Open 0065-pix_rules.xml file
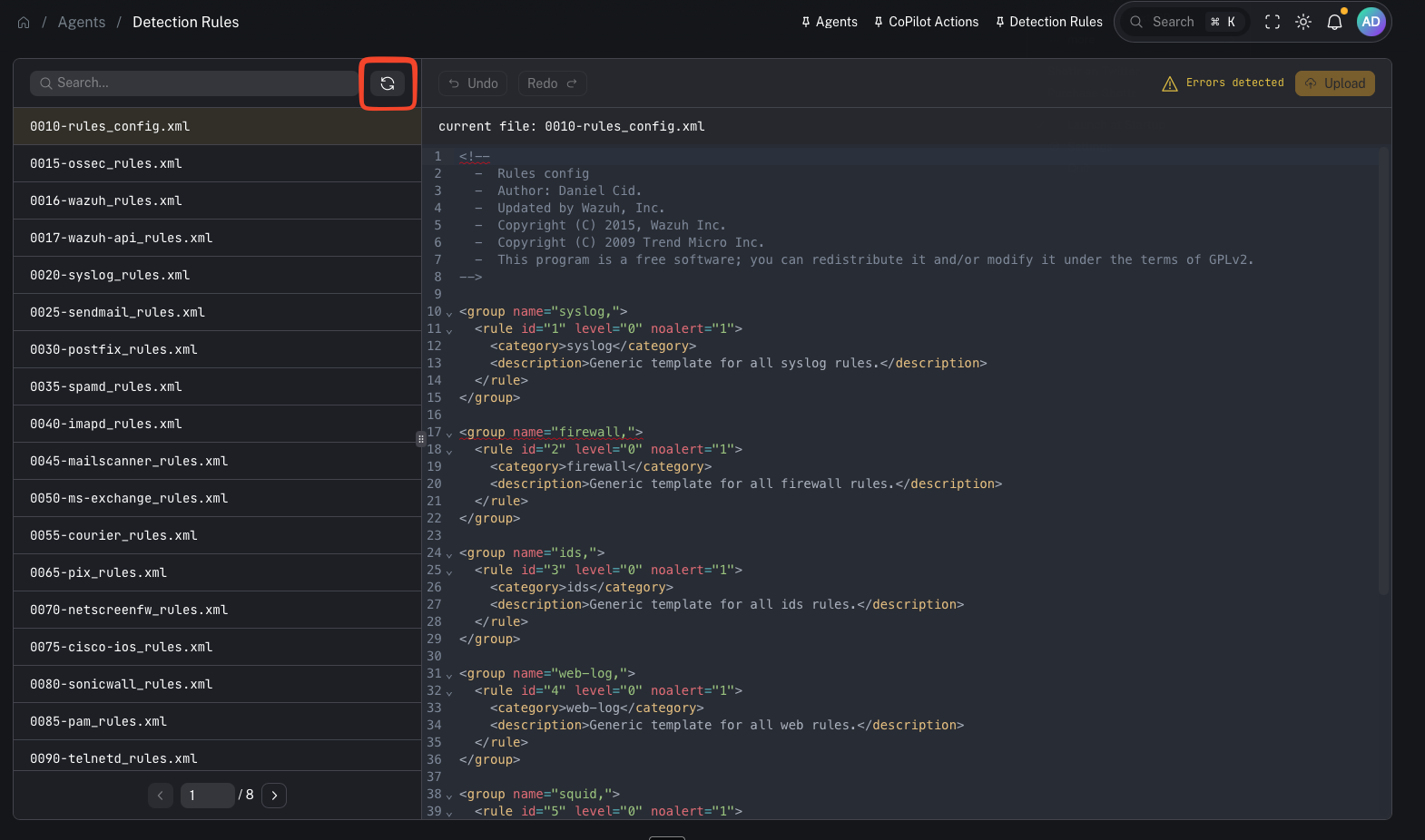Screen dimensions: 1425x840 click(x=217, y=572)
